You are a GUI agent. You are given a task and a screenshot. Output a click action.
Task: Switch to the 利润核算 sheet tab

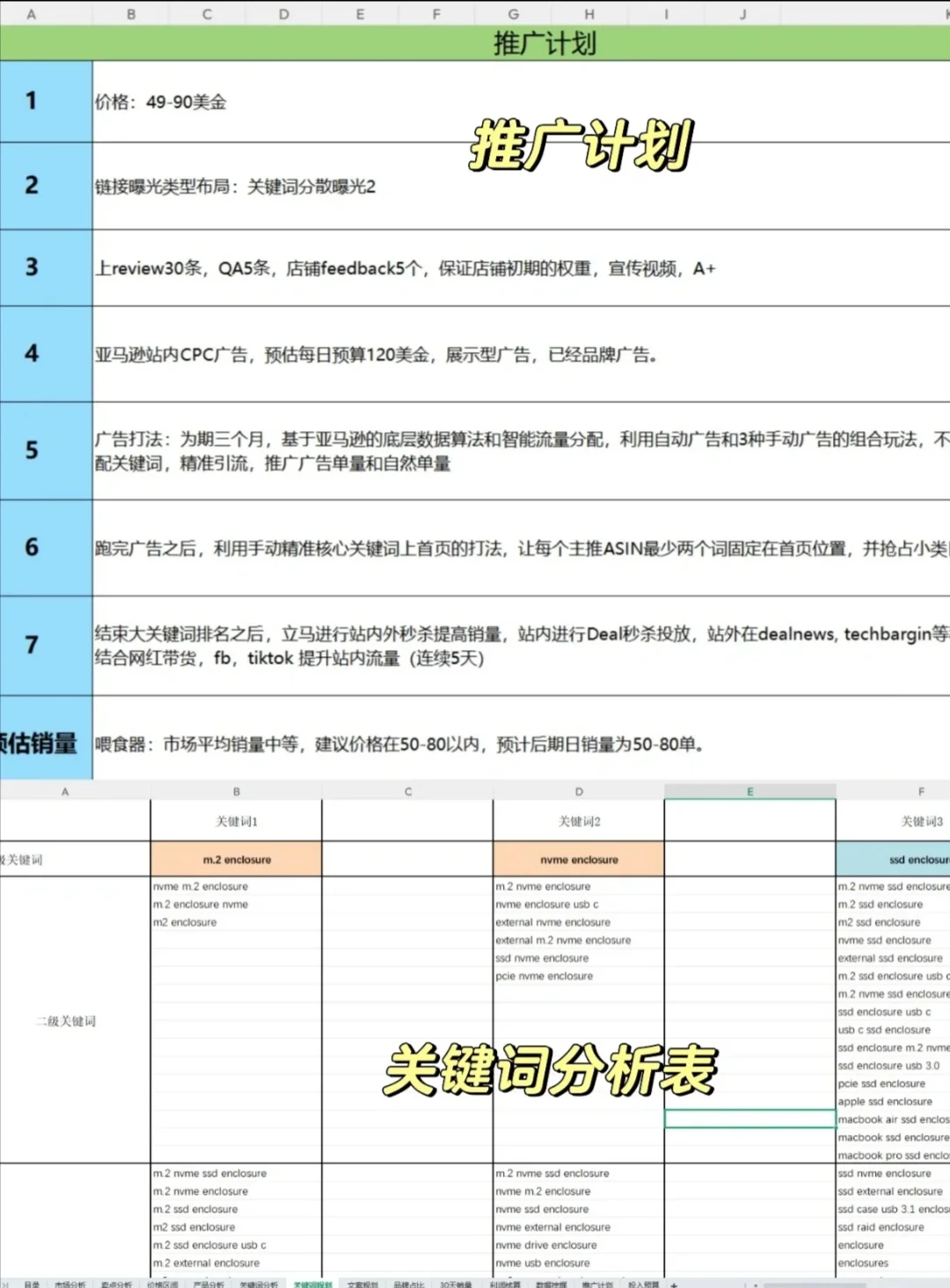[505, 1284]
